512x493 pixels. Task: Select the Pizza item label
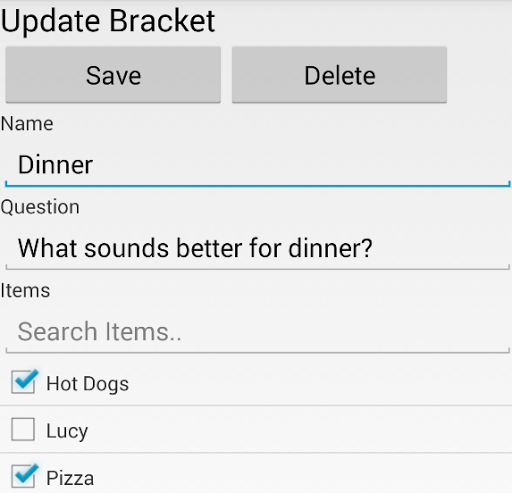[70, 478]
